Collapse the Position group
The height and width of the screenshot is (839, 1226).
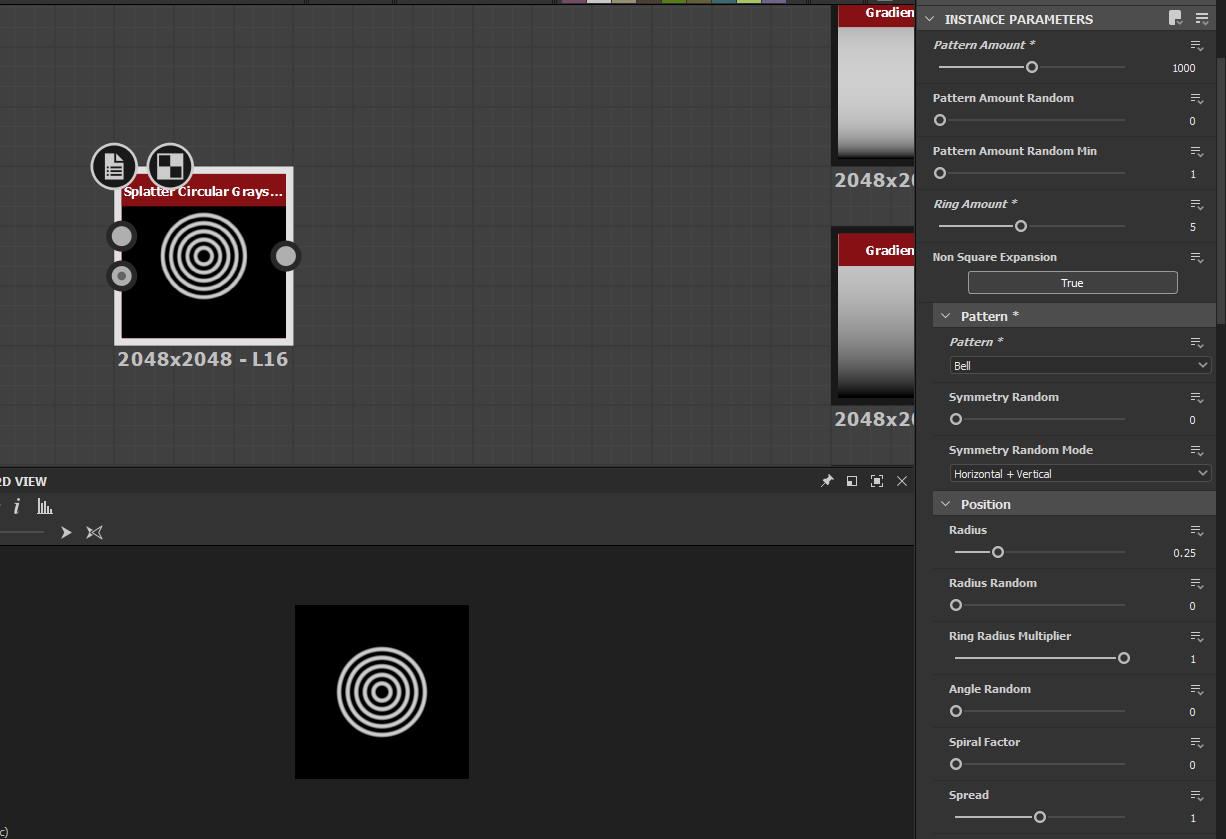(946, 504)
